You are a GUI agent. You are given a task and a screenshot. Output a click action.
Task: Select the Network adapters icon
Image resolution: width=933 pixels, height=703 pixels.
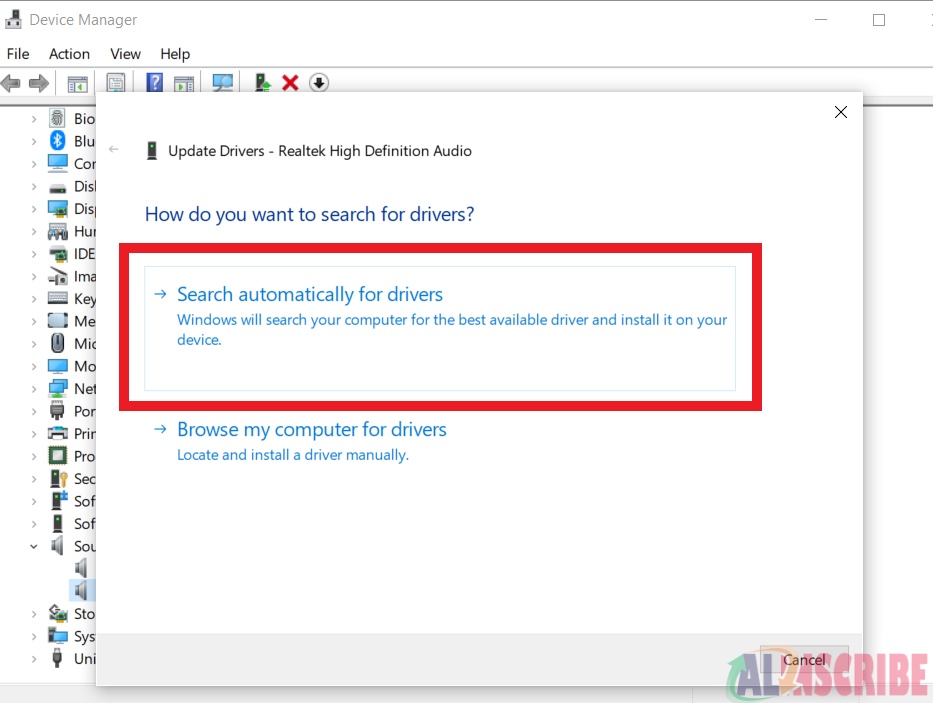point(58,388)
